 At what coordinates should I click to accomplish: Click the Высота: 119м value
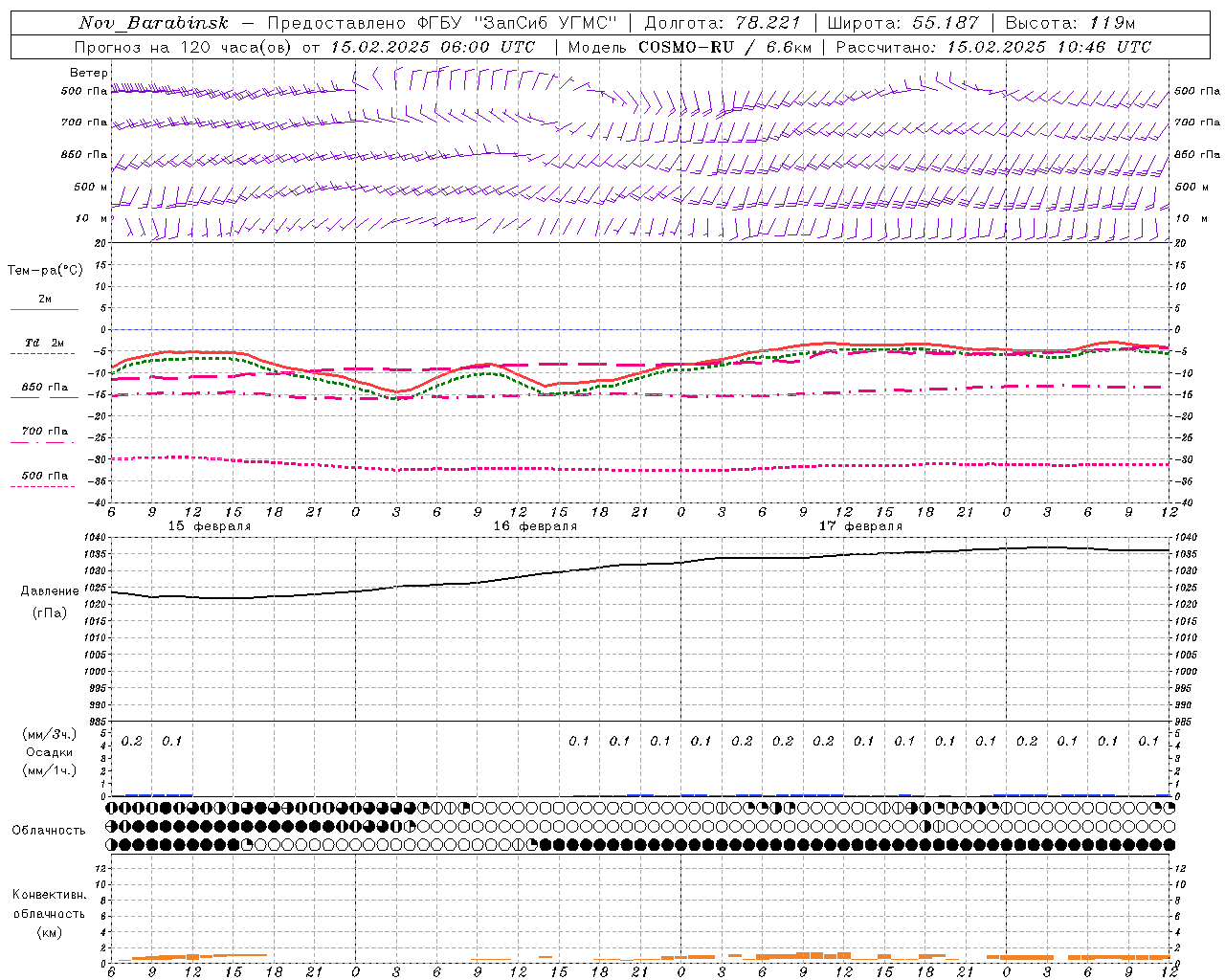click(1070, 23)
